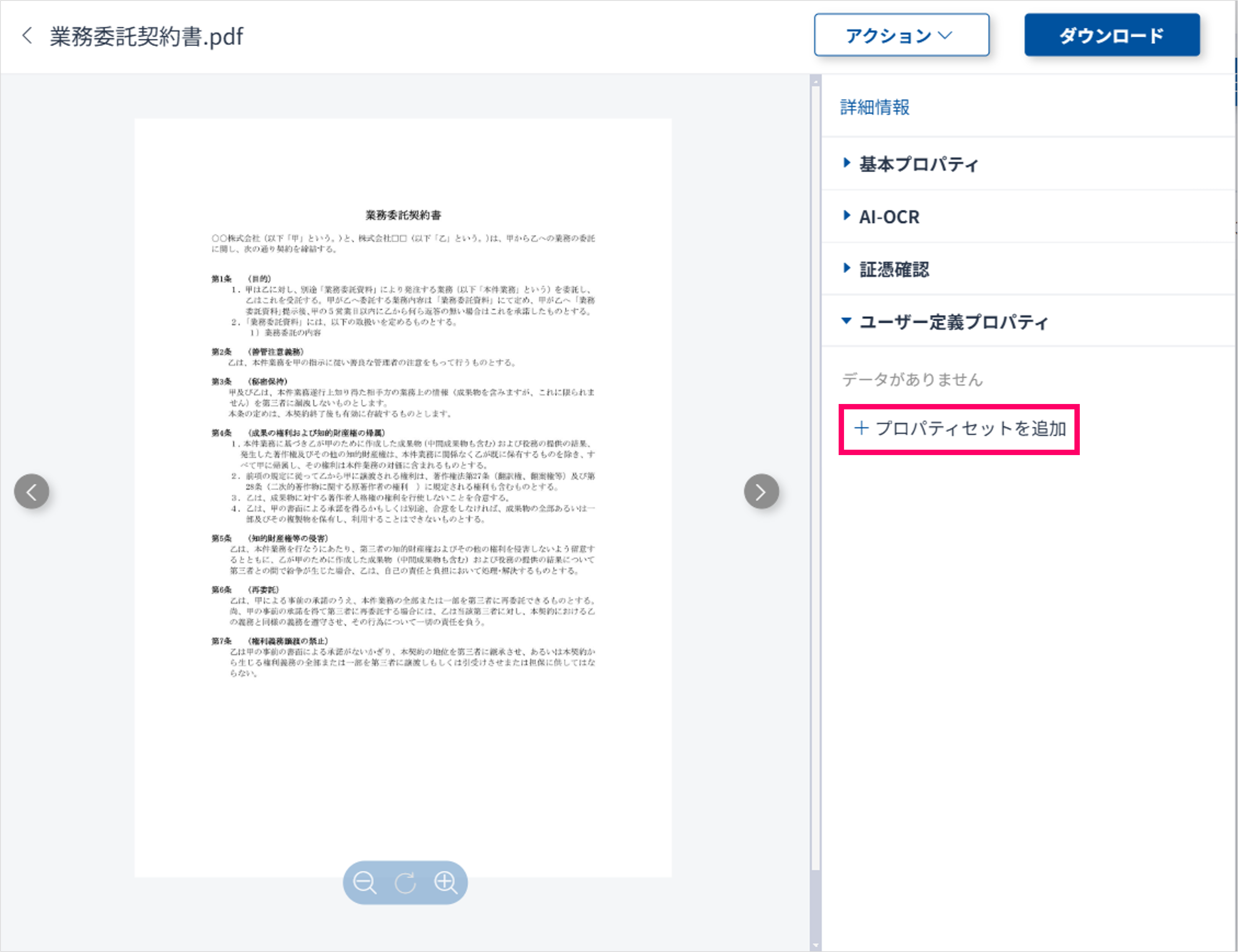Select the 詳細情報 tab
This screenshot has width=1238, height=952.
point(875,106)
